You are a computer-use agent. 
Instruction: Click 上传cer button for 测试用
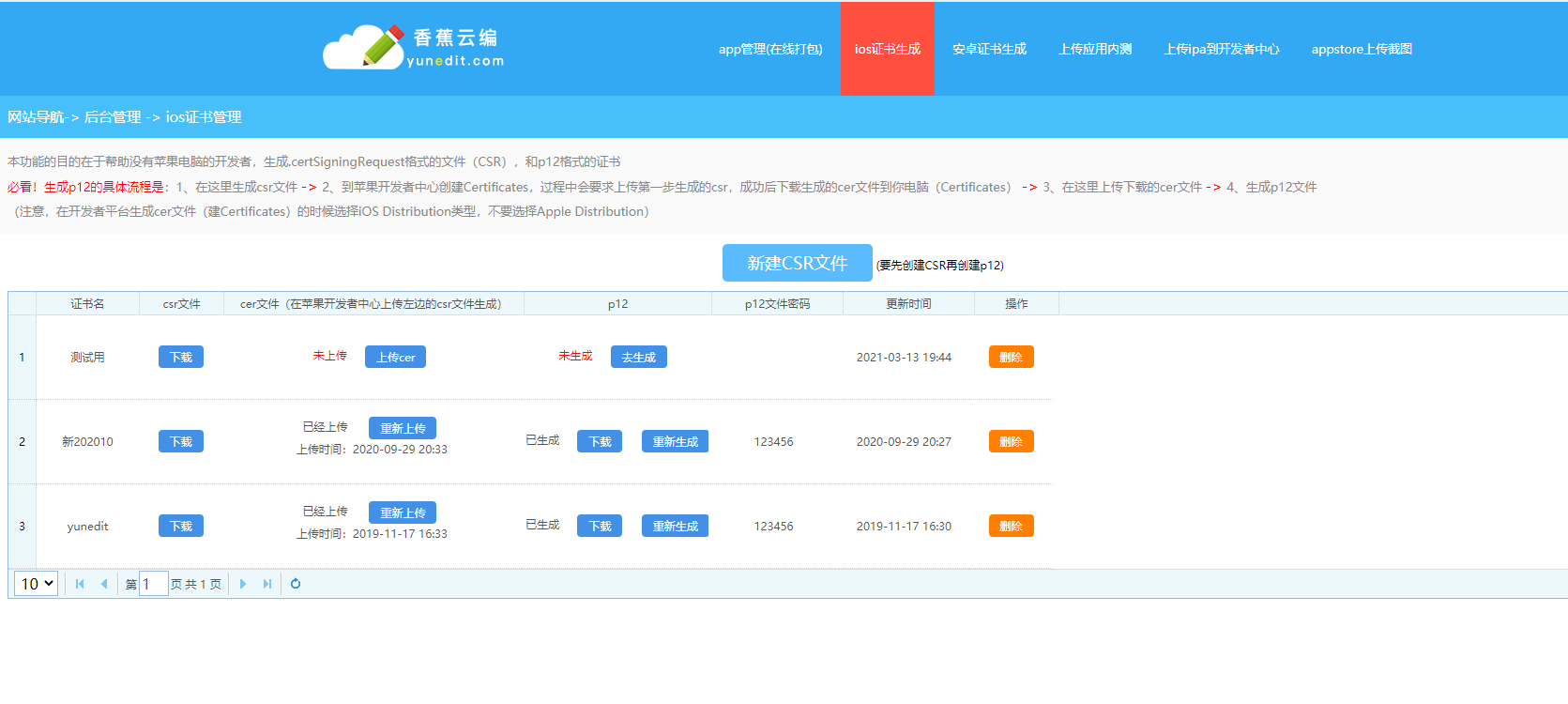(395, 357)
